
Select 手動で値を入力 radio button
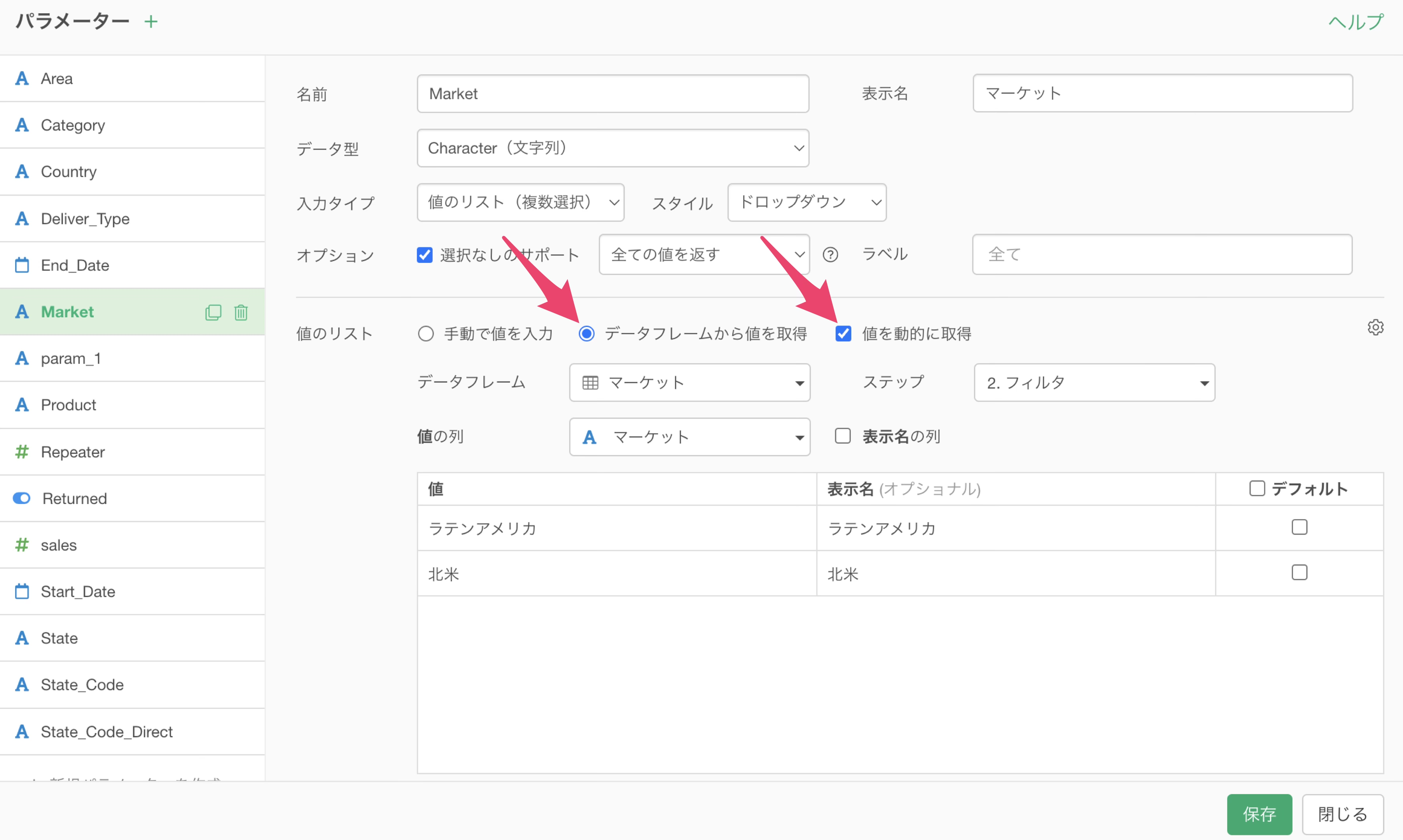[x=425, y=333]
